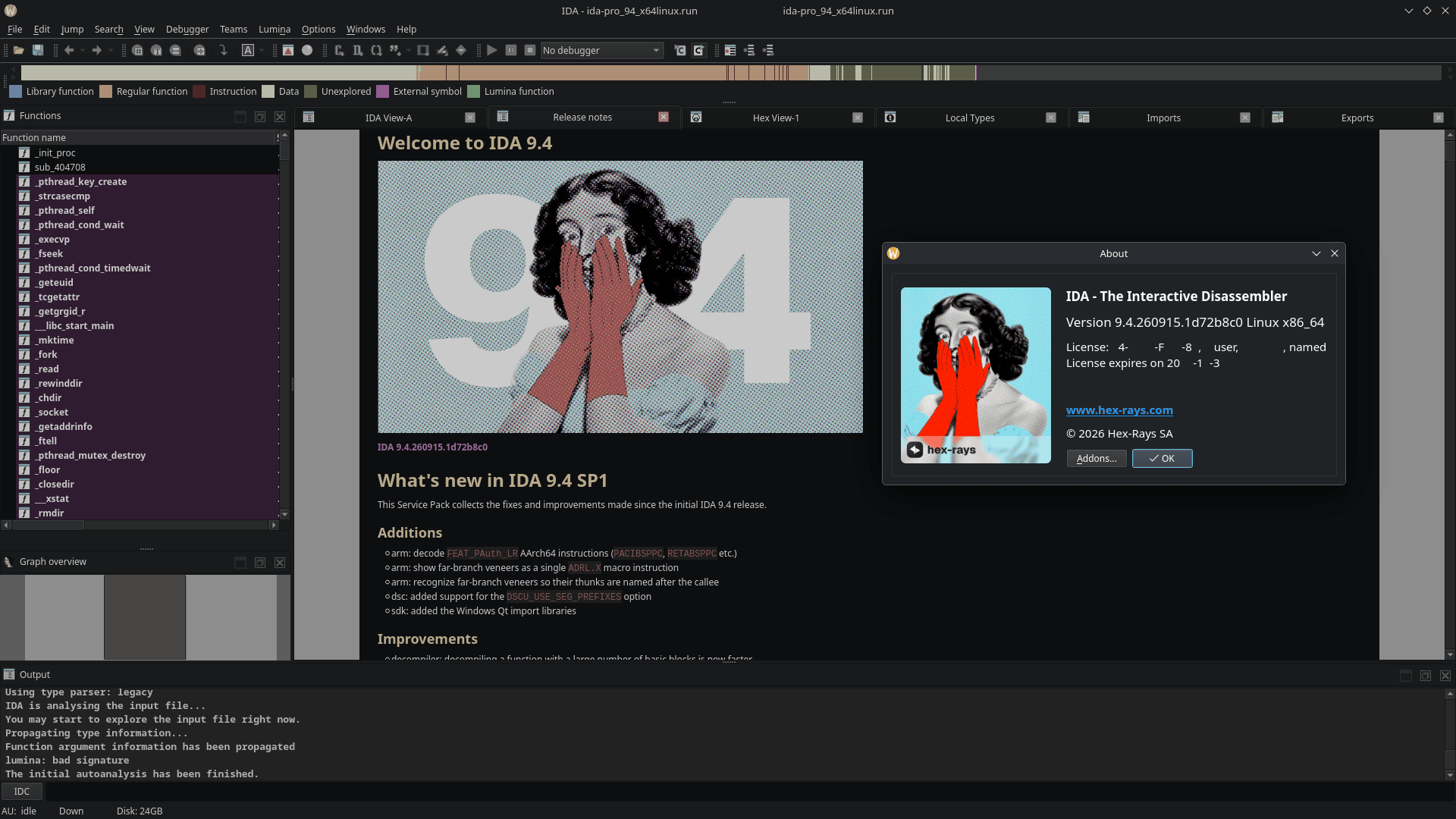The height and width of the screenshot is (819, 1456).
Task: Click the Functions list horizontal scrollbar
Action: tap(140, 525)
